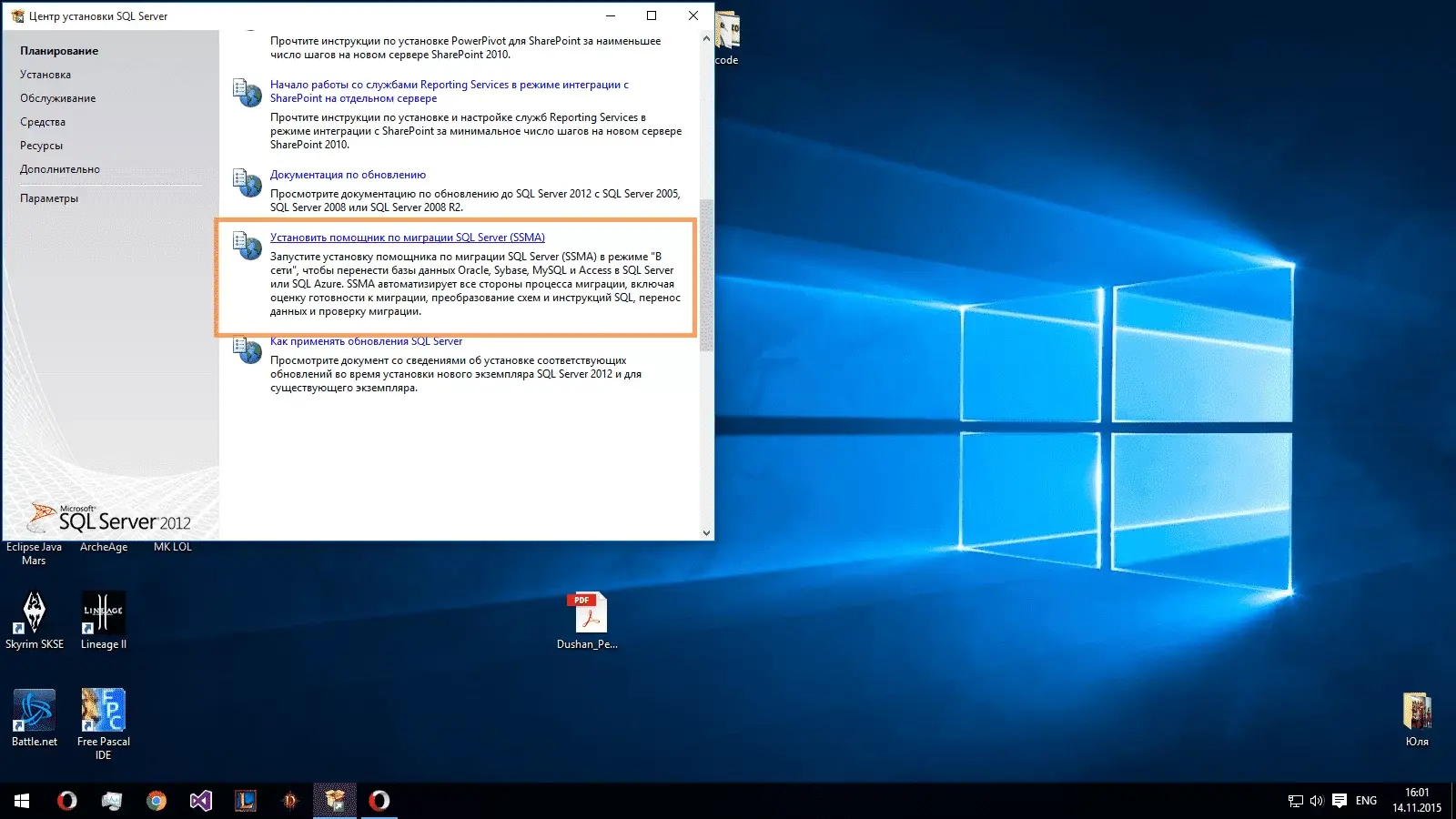Open Документация по обновлению link

(x=348, y=175)
